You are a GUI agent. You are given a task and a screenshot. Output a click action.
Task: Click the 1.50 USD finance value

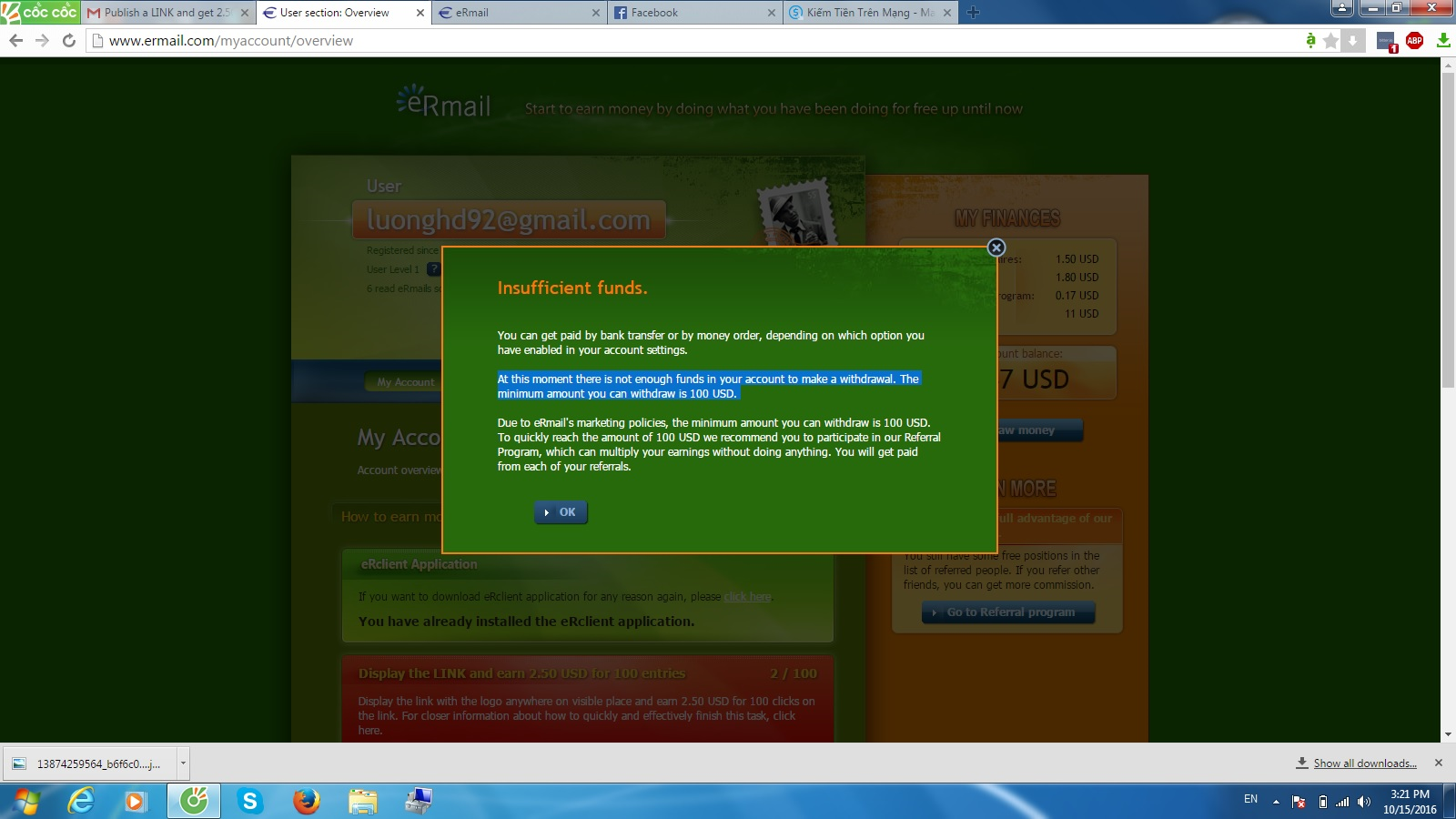tap(1077, 259)
